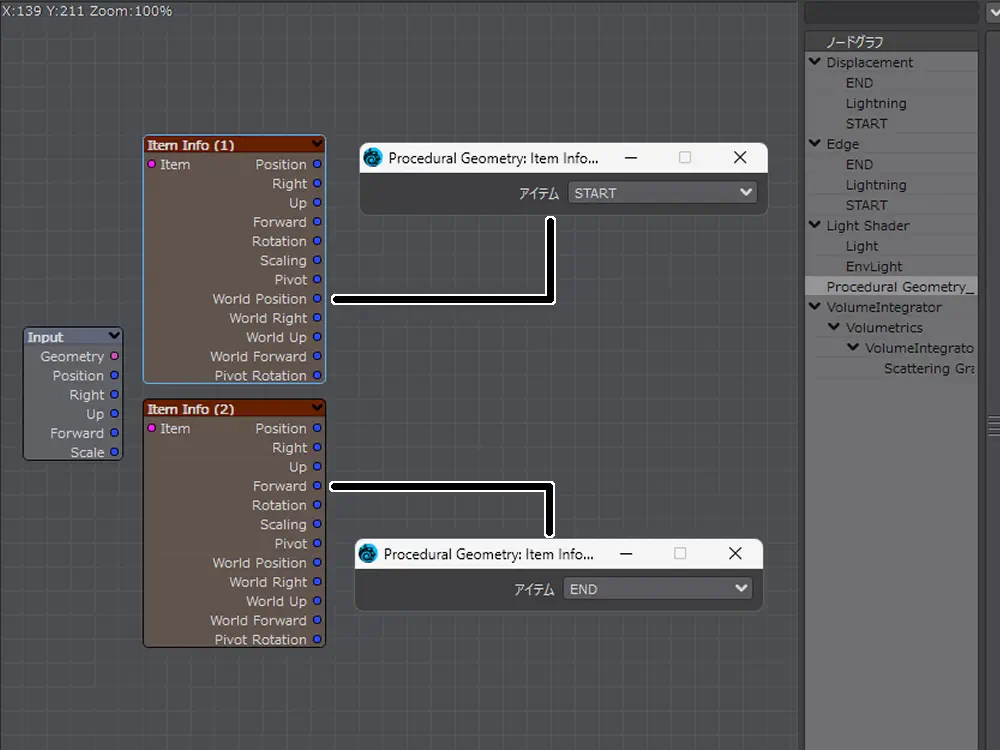Collapse the Light Shader tree group
Screen dimensions: 1000x750
click(x=815, y=226)
